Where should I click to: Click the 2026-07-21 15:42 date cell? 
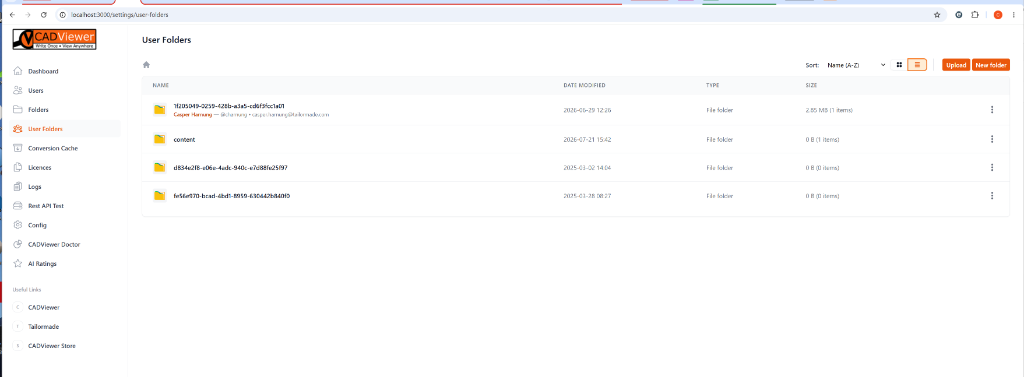click(x=587, y=139)
